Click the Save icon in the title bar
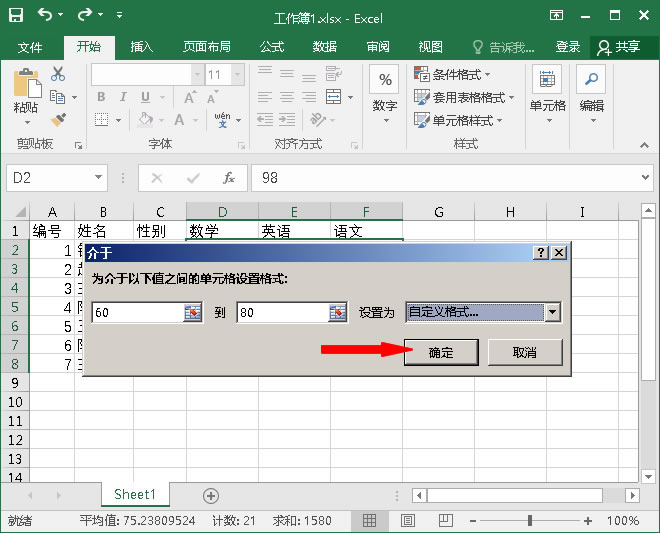Image resolution: width=660 pixels, height=533 pixels. (16, 15)
